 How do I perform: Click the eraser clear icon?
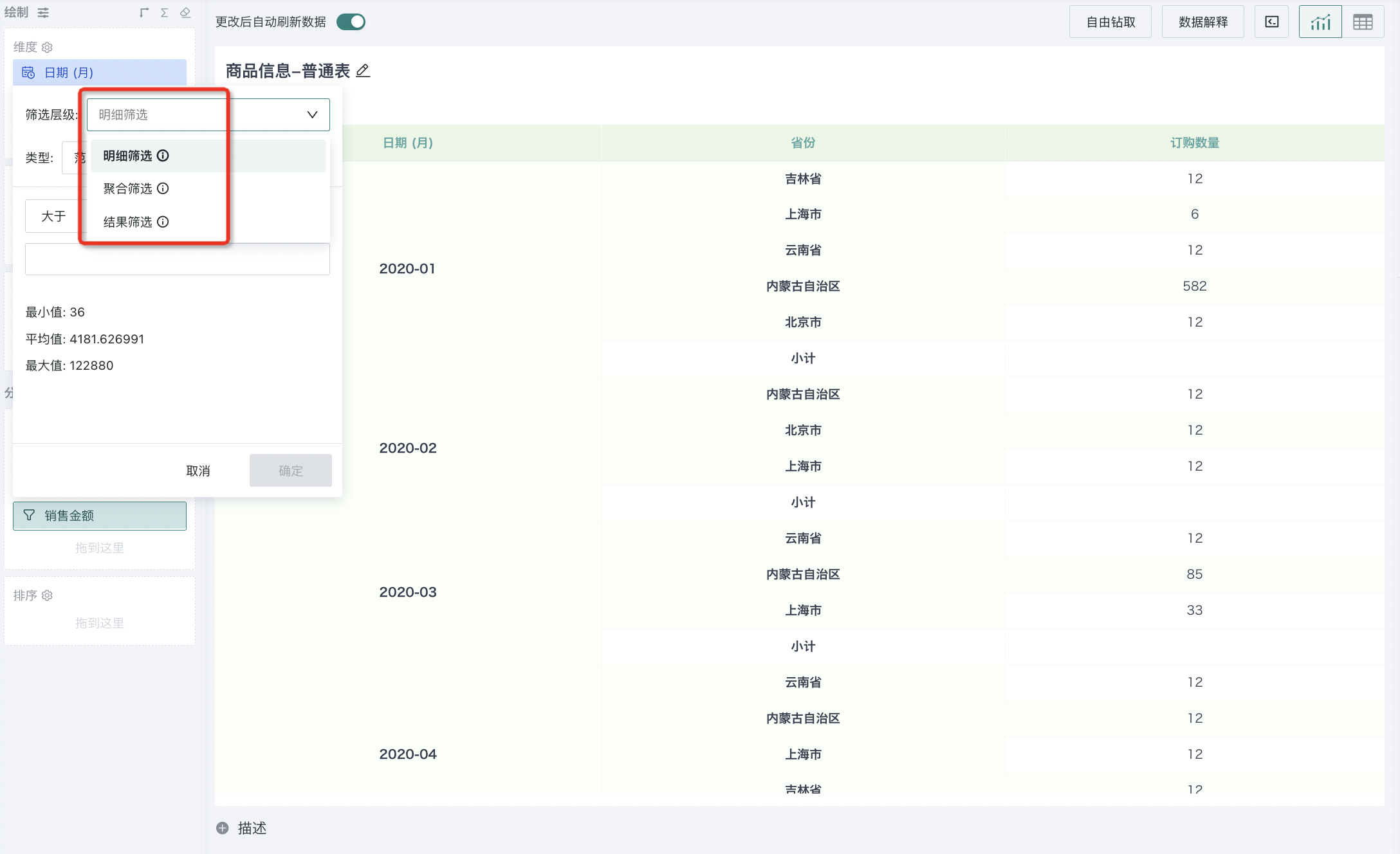tap(185, 13)
